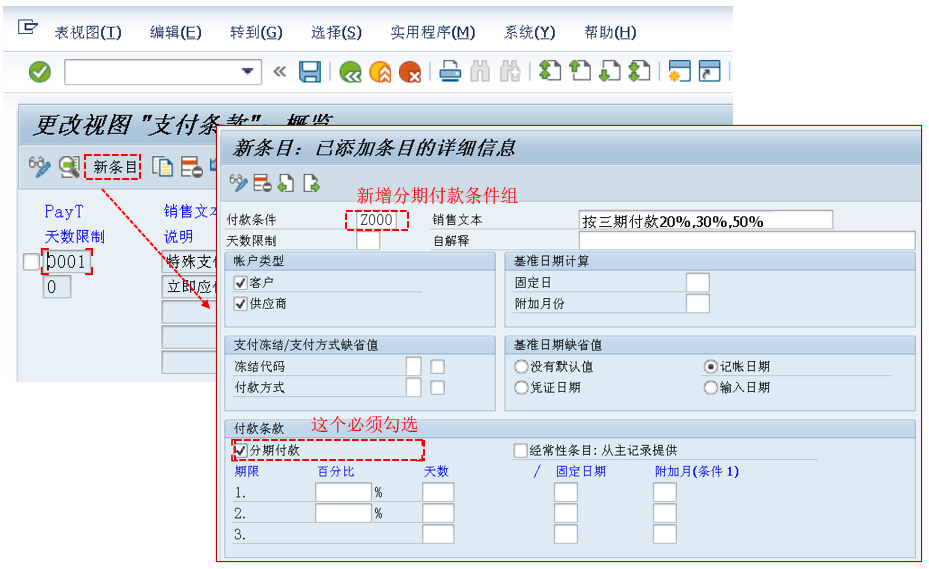Click the 附加月份 input field
Screen dimensions: 929x569
[x=697, y=303]
